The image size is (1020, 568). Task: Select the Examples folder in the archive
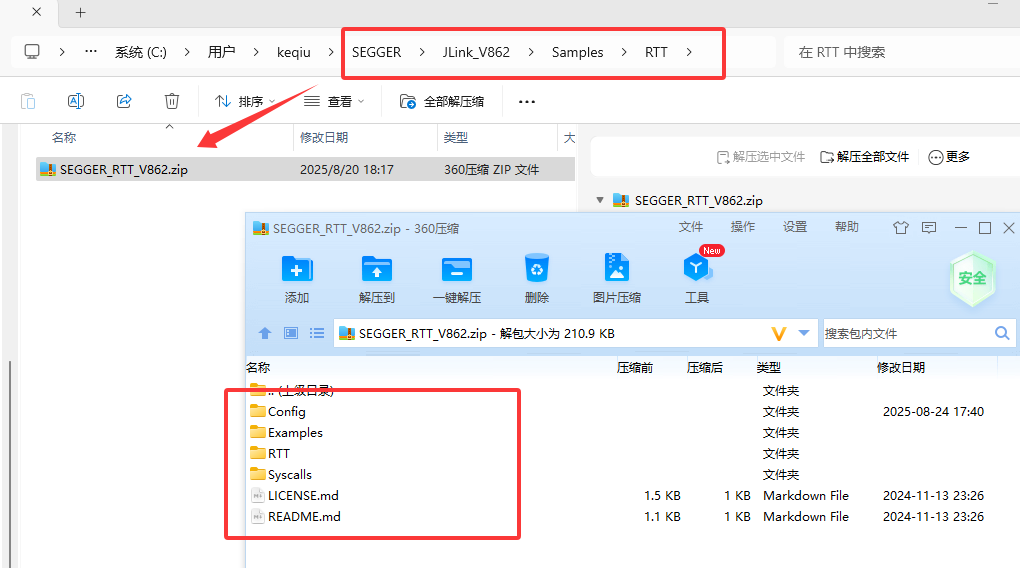coord(295,433)
